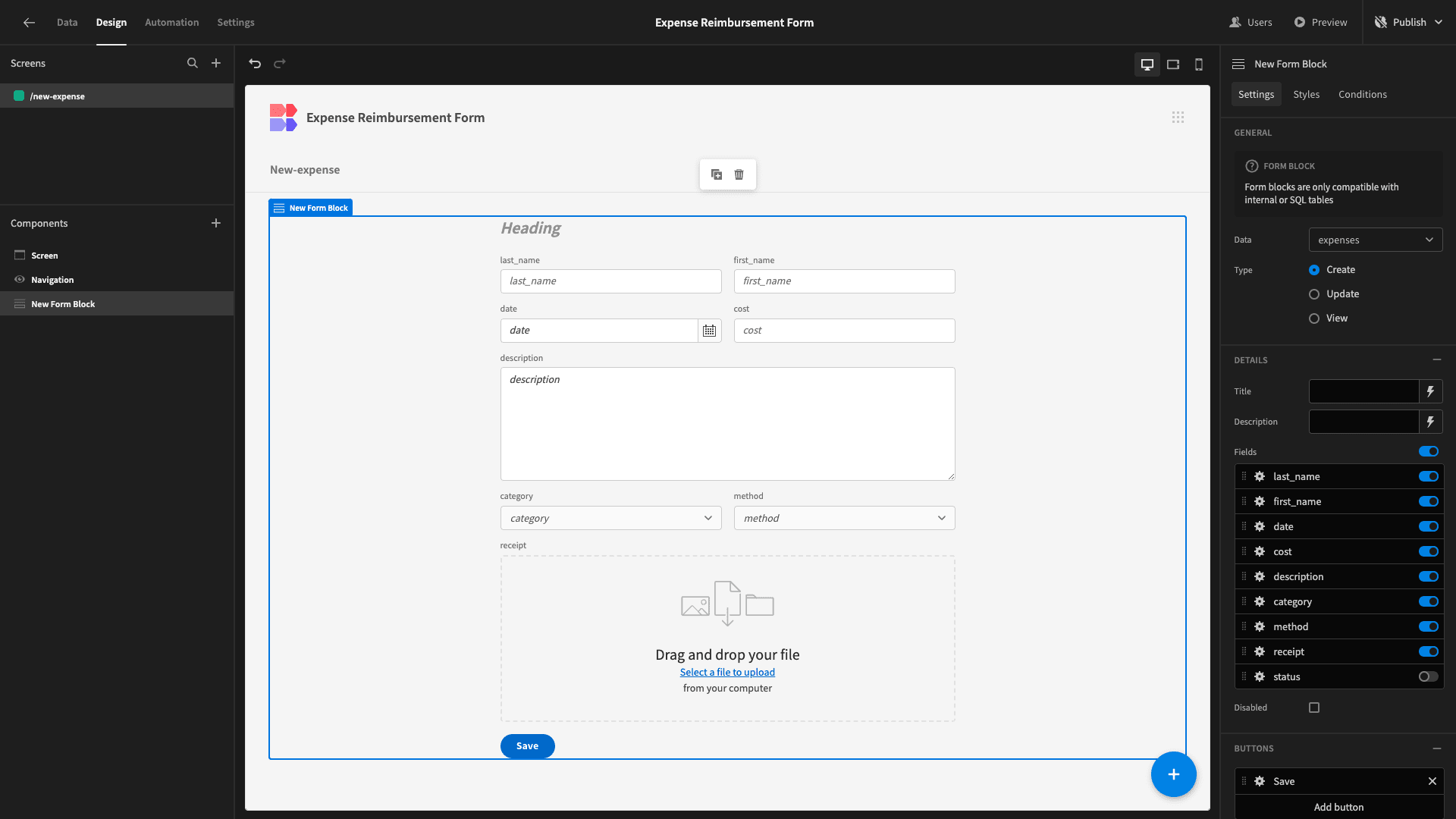1456x819 pixels.
Task: Open Description binding lightning icon
Action: 1431,422
